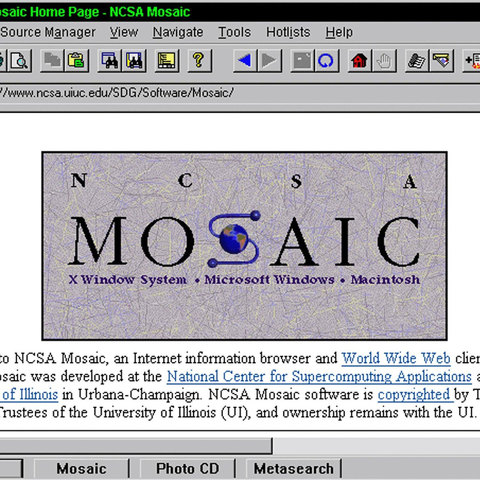This screenshot has width=480, height=480.
Task: Select the Metasearch tab
Action: point(294,469)
